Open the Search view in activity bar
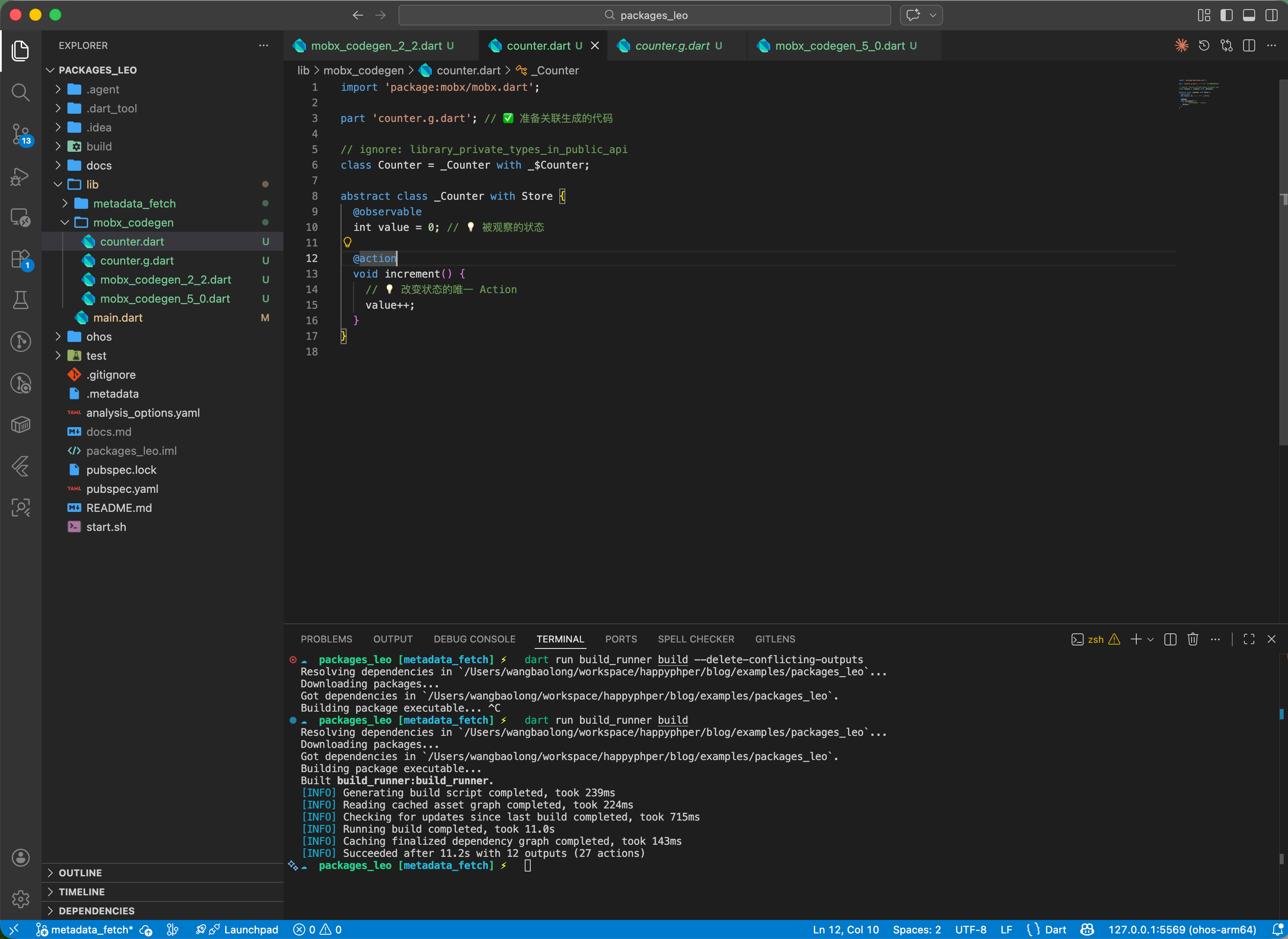Screen dimensions: 1288x939 pyautogui.click(x=20, y=92)
